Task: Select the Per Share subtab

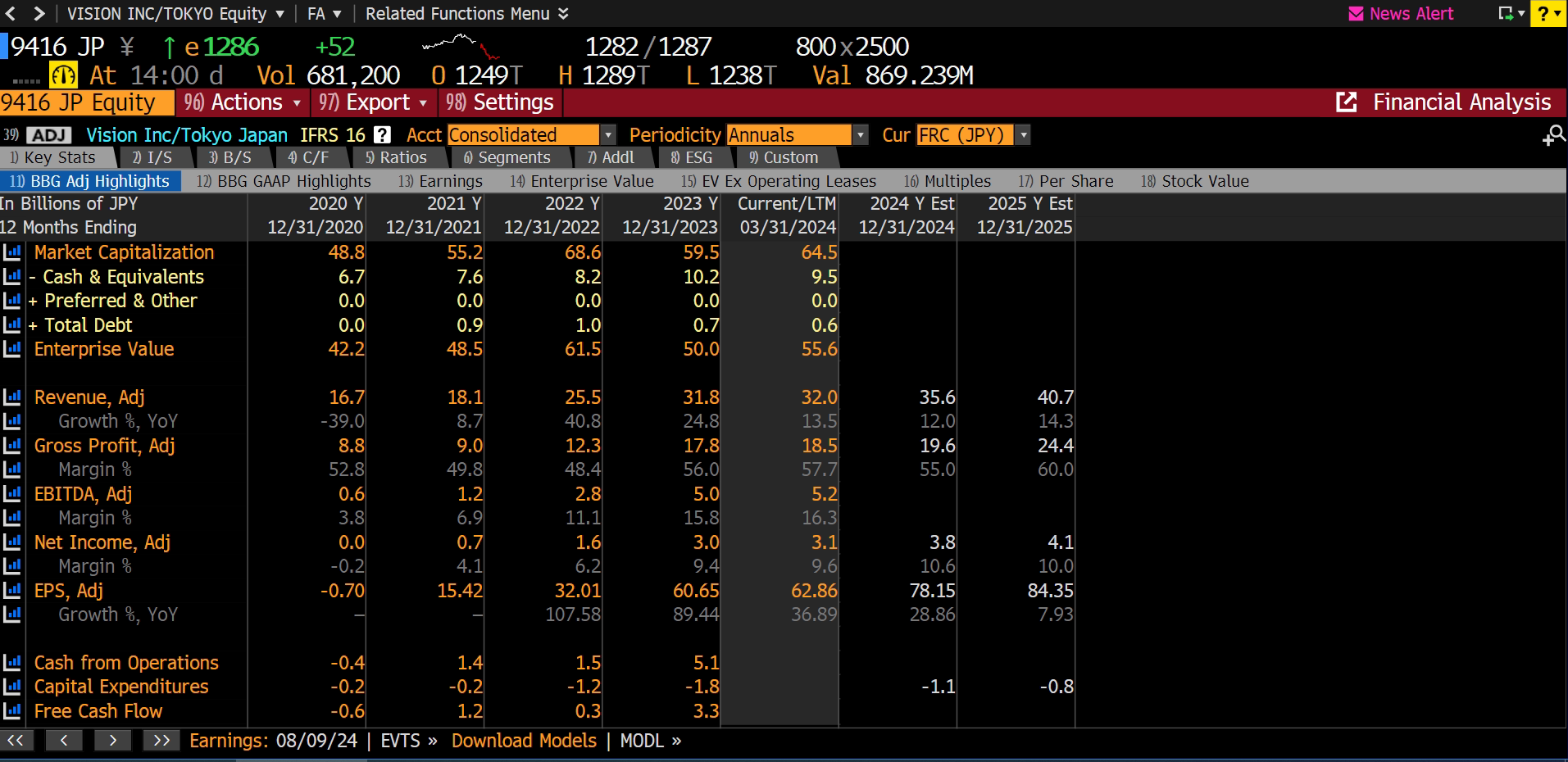Action: click(1066, 181)
